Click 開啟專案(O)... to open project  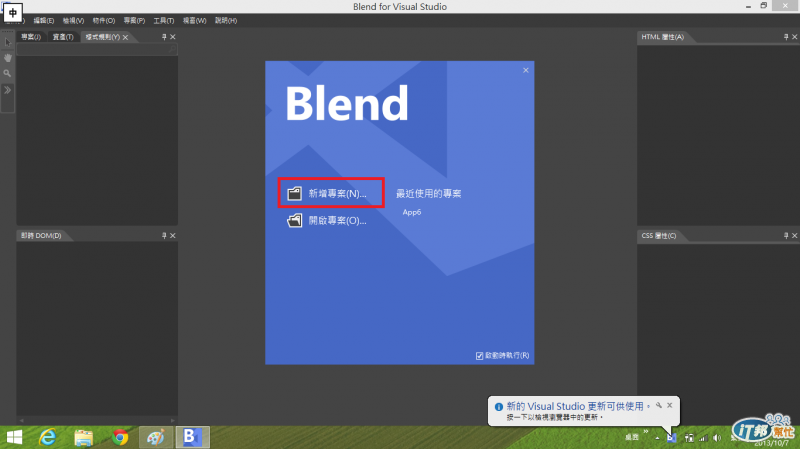(337, 220)
